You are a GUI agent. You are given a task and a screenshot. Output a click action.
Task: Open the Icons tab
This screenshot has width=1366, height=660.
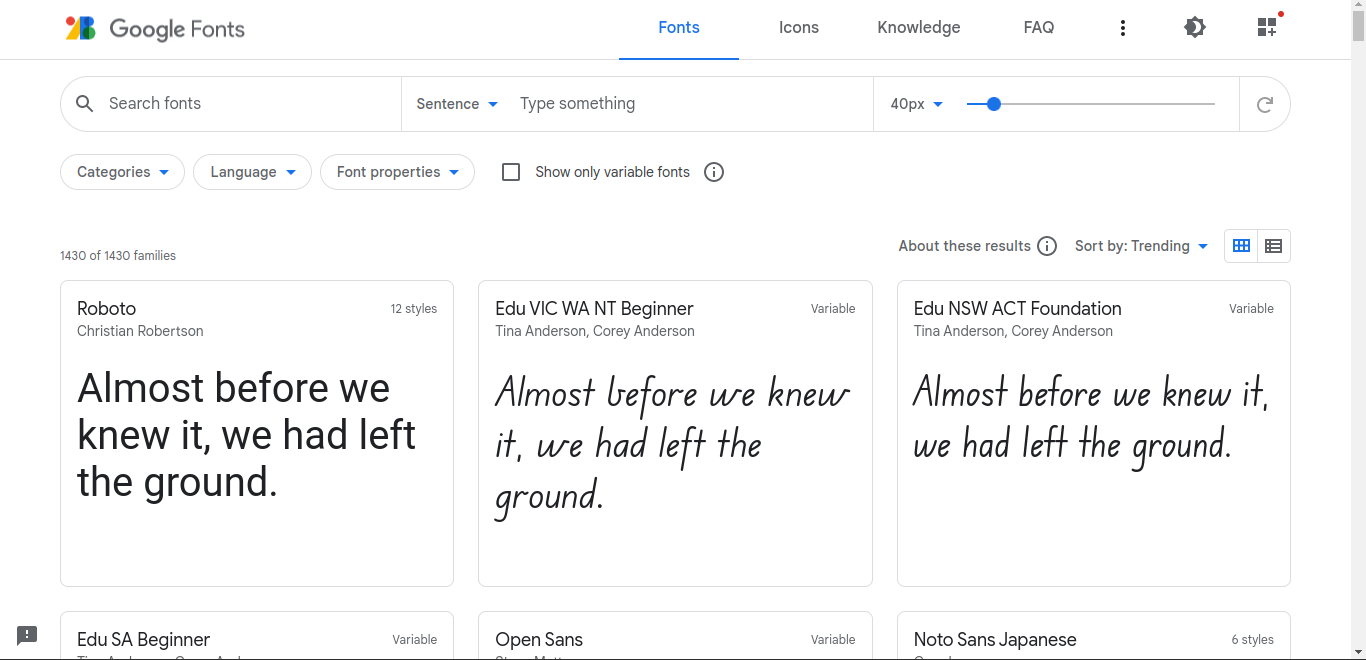pyautogui.click(x=799, y=28)
